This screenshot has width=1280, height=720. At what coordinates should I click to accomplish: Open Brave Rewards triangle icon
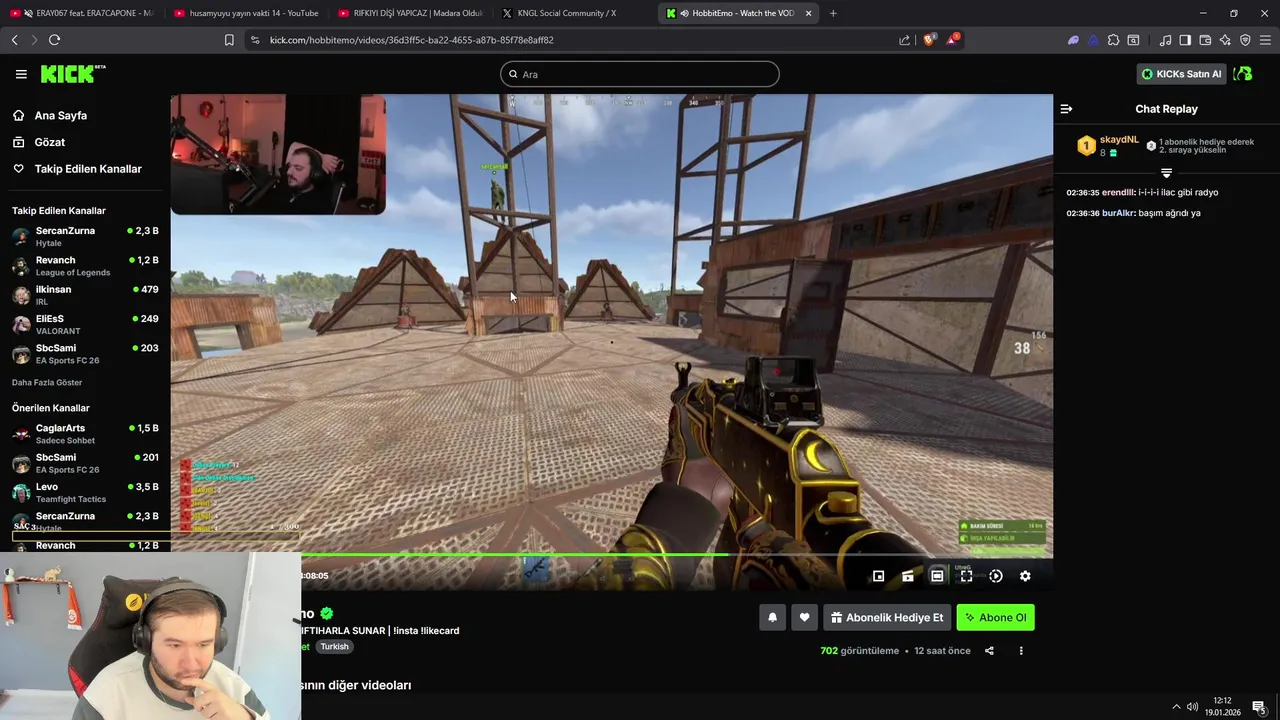point(952,40)
